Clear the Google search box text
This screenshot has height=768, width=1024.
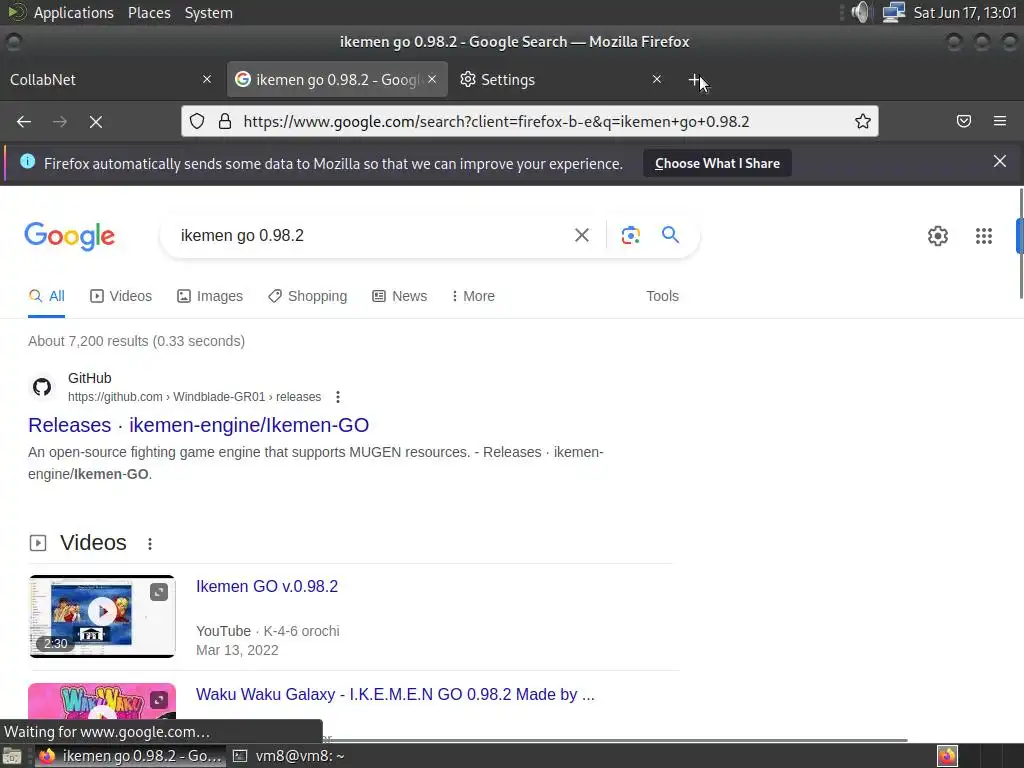pyautogui.click(x=581, y=235)
